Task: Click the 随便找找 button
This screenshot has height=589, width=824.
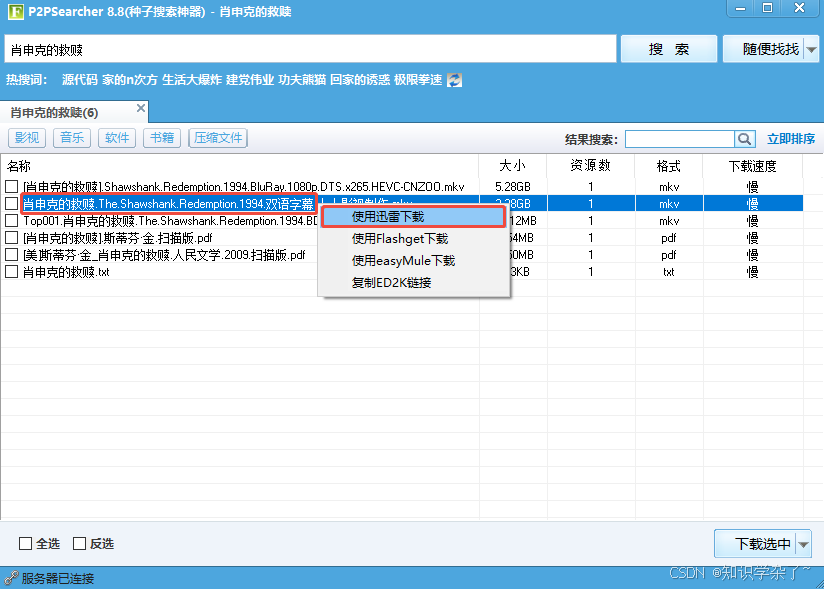Action: pos(764,49)
